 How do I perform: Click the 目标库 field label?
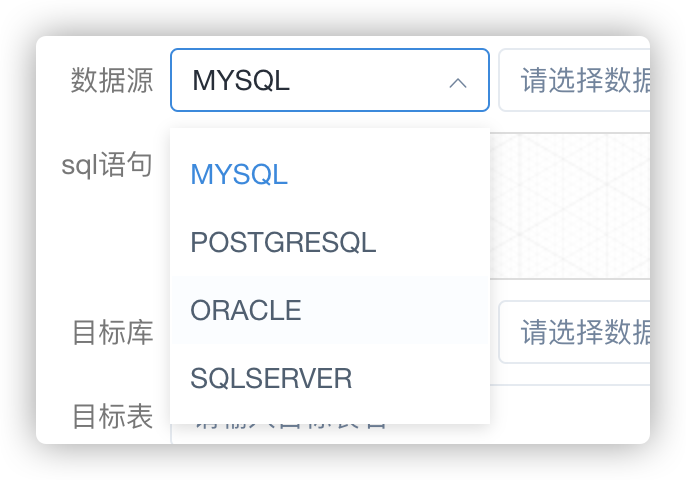pos(112,333)
